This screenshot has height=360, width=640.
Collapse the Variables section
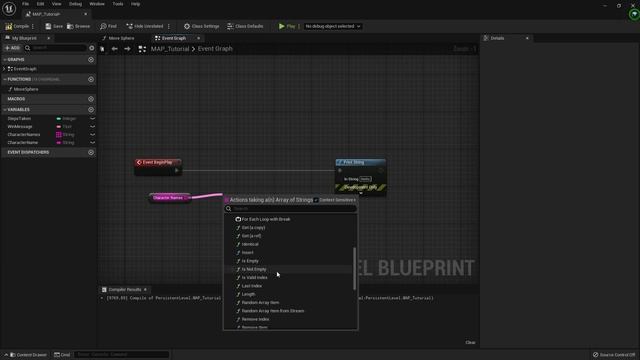pyautogui.click(x=5, y=110)
